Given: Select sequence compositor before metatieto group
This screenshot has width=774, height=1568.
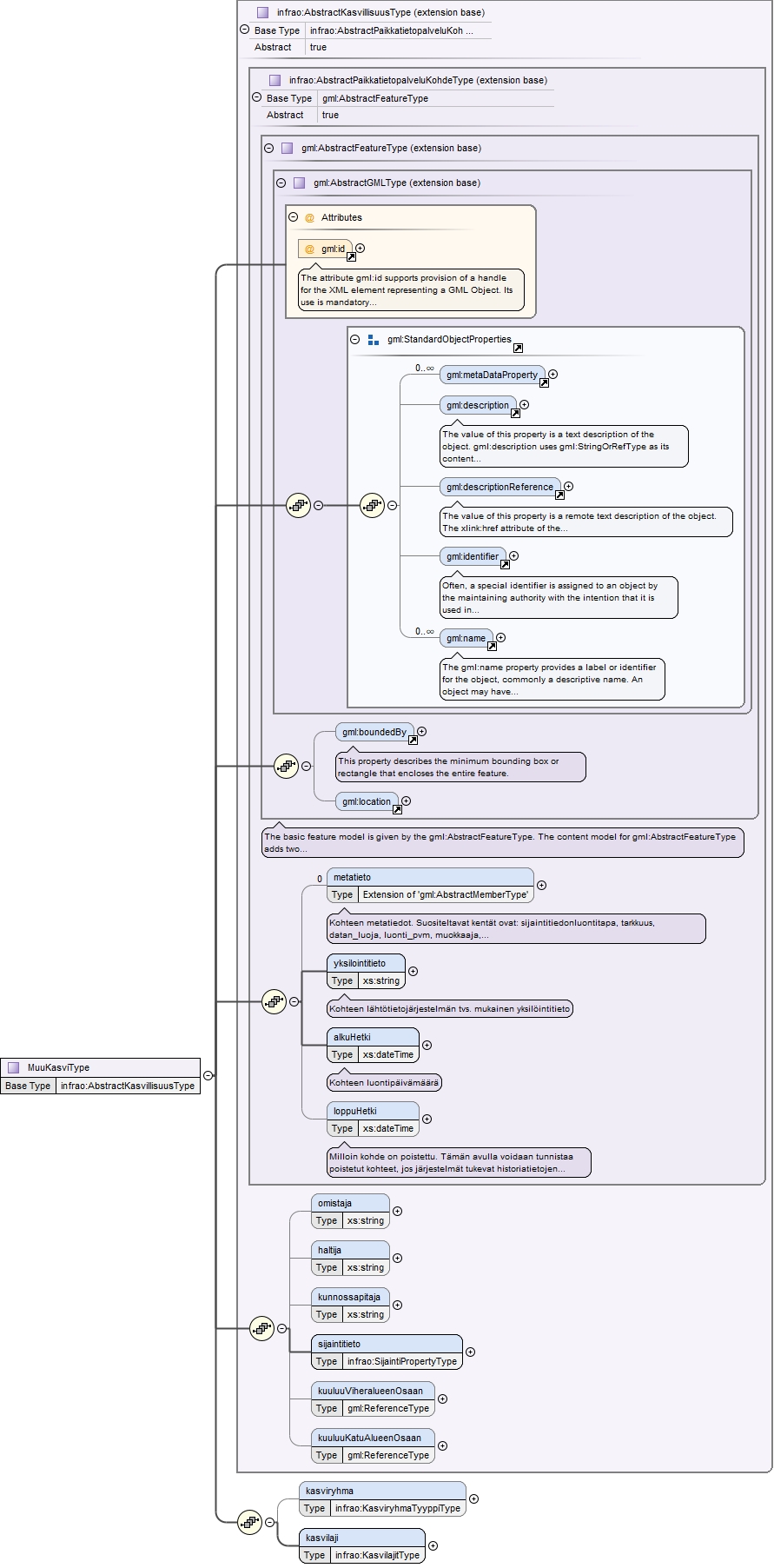Looking at the screenshot, I should tap(274, 1001).
